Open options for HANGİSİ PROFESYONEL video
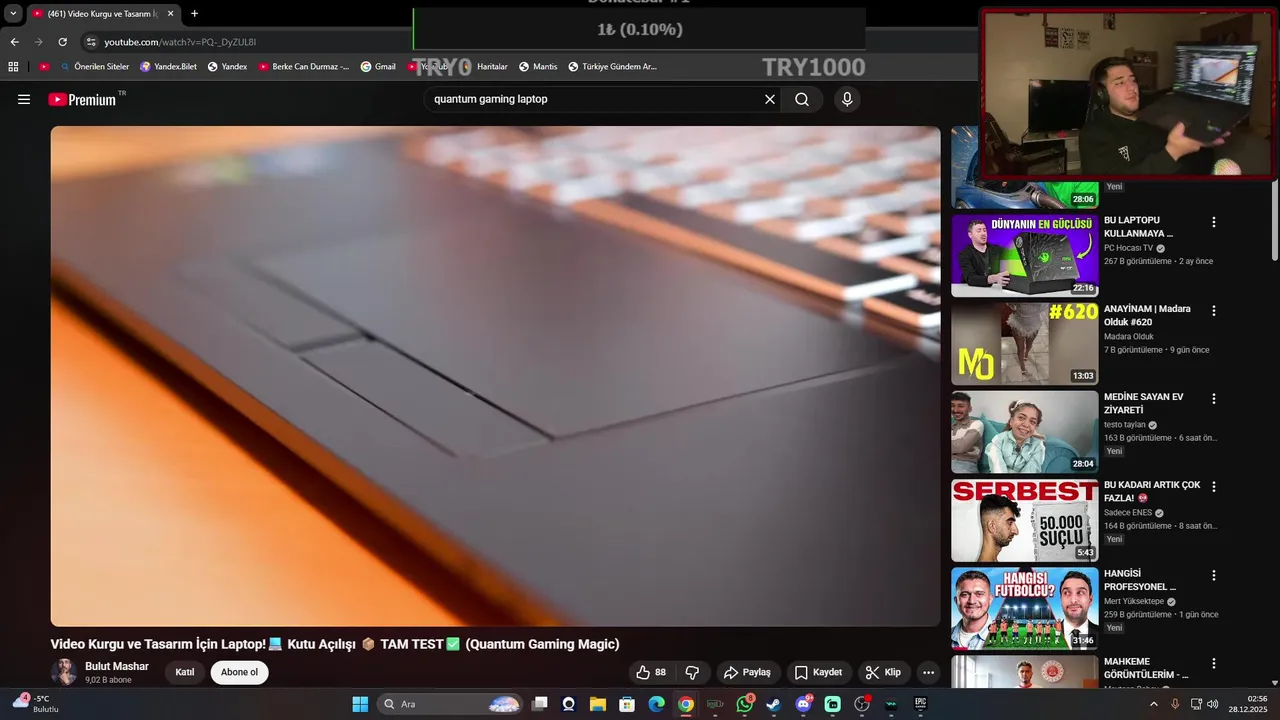The image size is (1280, 720). click(x=1214, y=575)
